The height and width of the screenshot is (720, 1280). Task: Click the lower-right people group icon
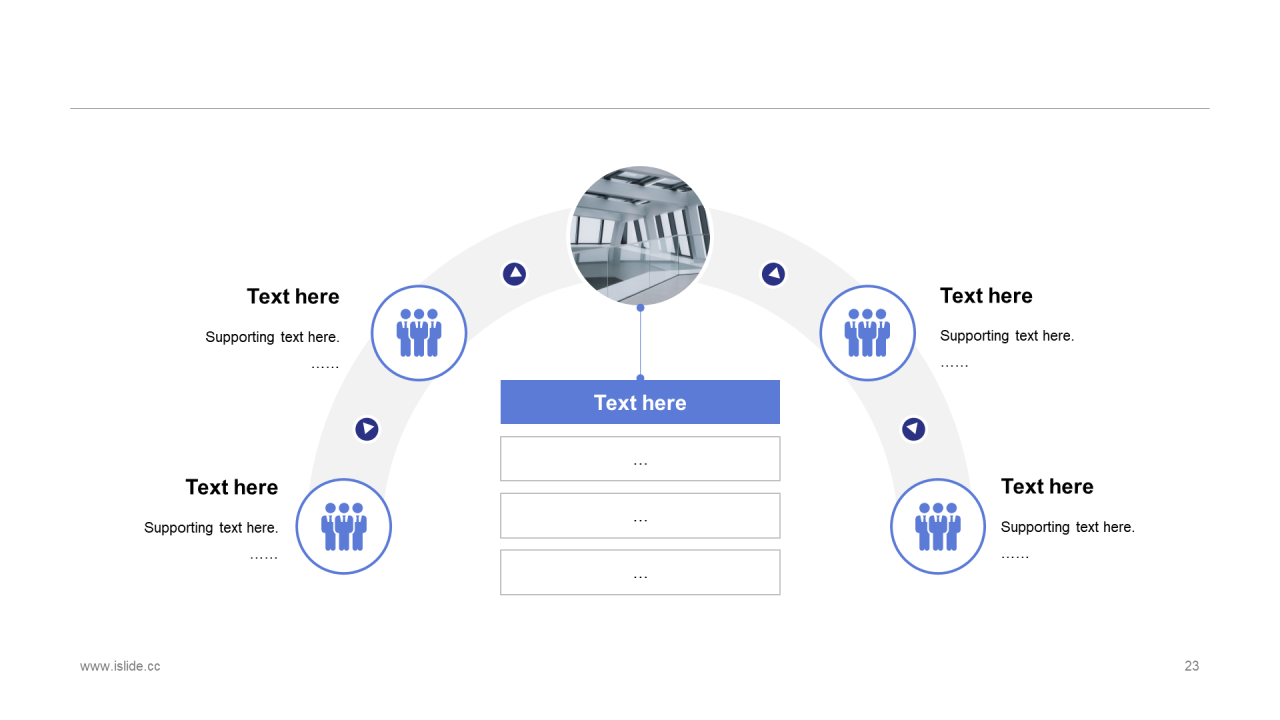tap(938, 526)
